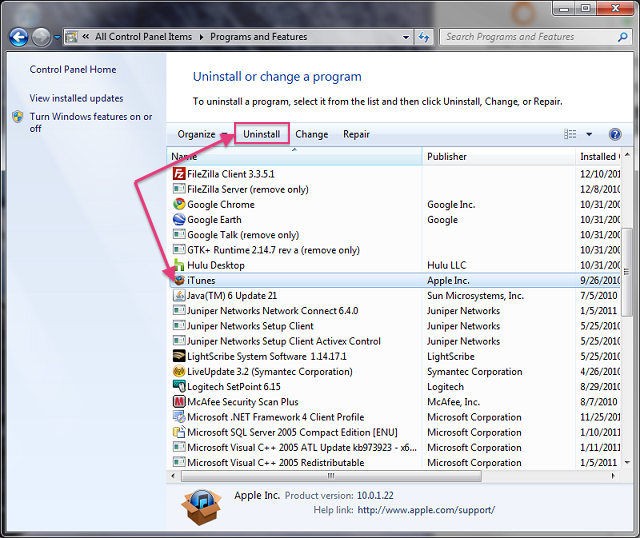Go to All Control Panel Items breadcrumb
The width and height of the screenshot is (640, 538).
(143, 37)
